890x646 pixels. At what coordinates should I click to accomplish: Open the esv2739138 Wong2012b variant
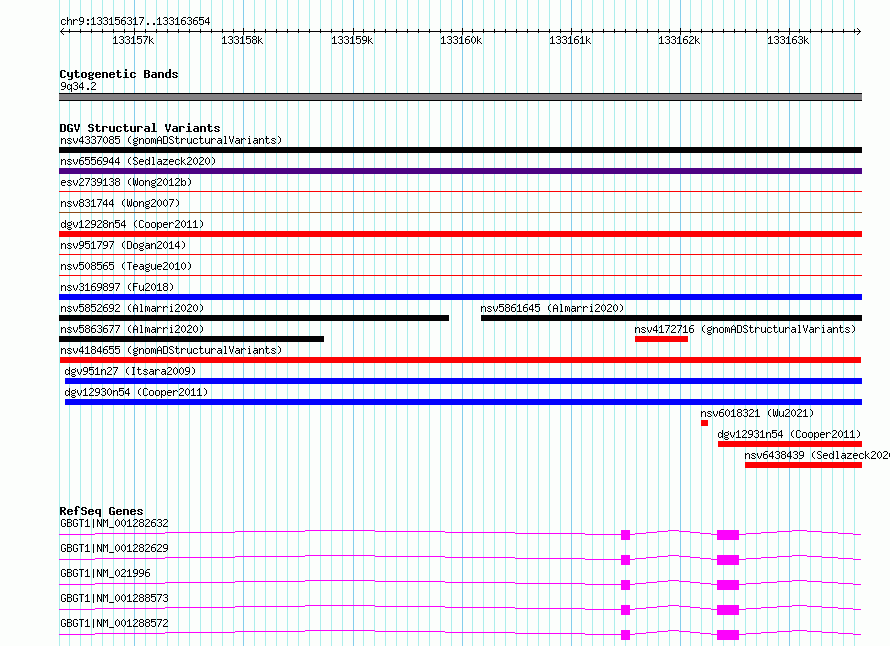(x=126, y=182)
